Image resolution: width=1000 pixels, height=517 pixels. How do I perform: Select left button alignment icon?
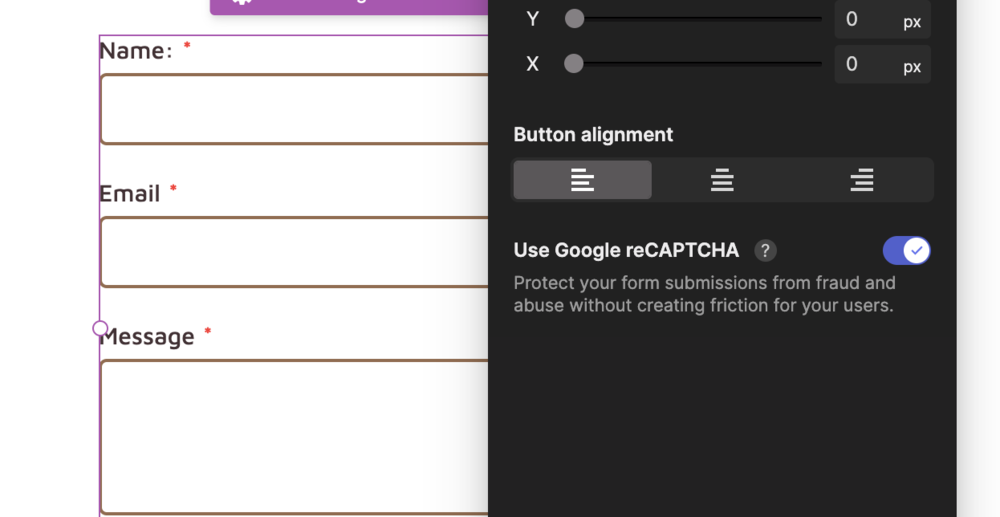pos(582,180)
